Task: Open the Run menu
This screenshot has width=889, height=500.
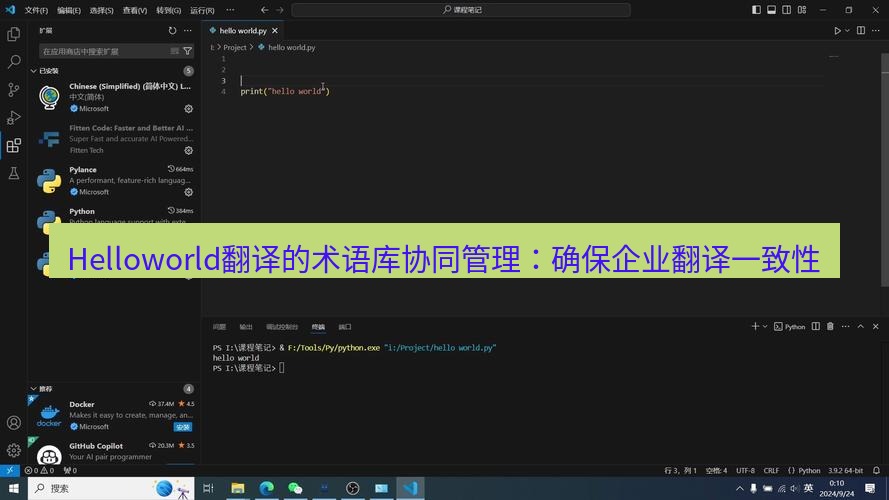Action: pyautogui.click(x=202, y=10)
